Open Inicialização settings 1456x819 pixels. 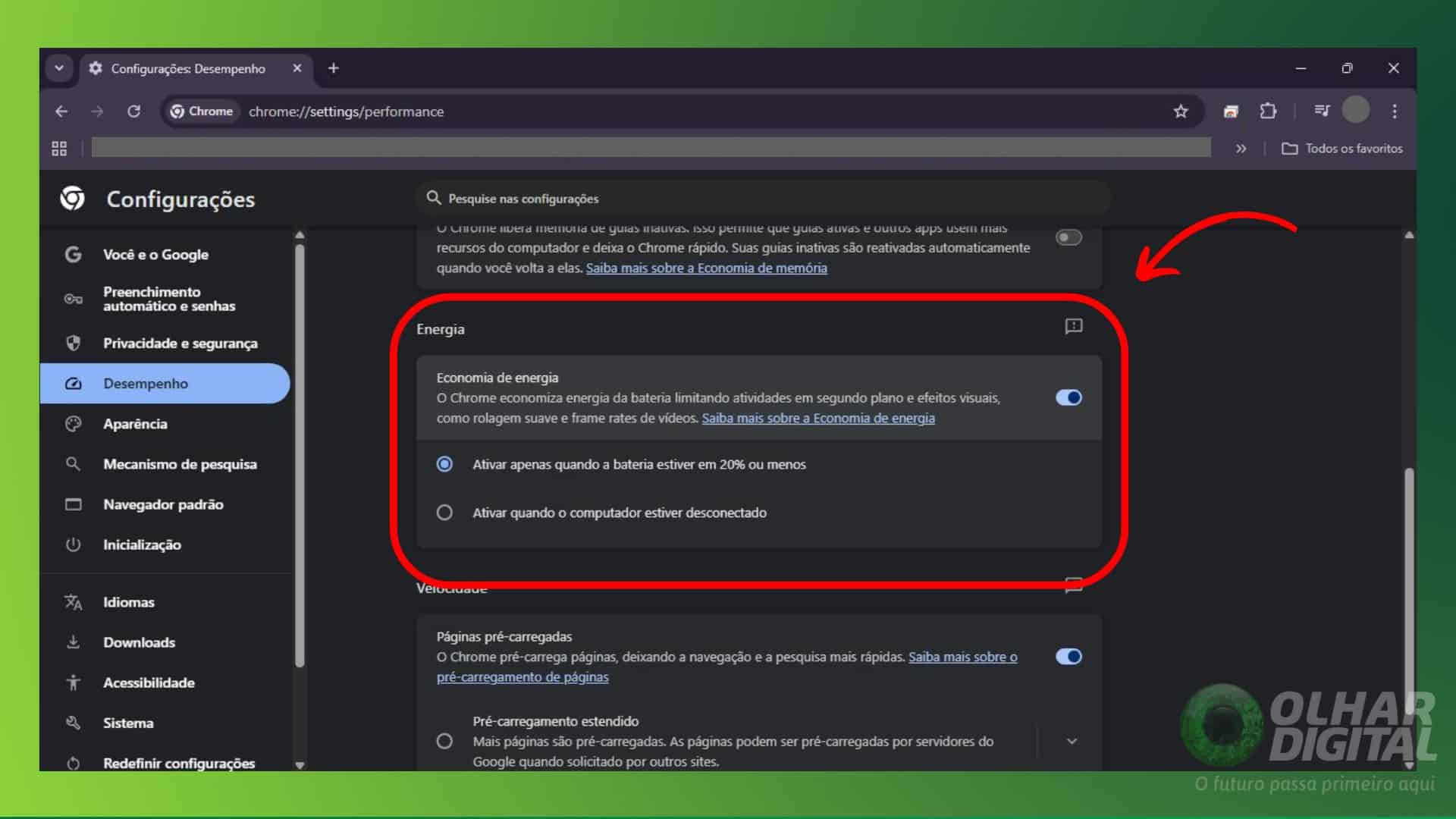click(x=142, y=544)
